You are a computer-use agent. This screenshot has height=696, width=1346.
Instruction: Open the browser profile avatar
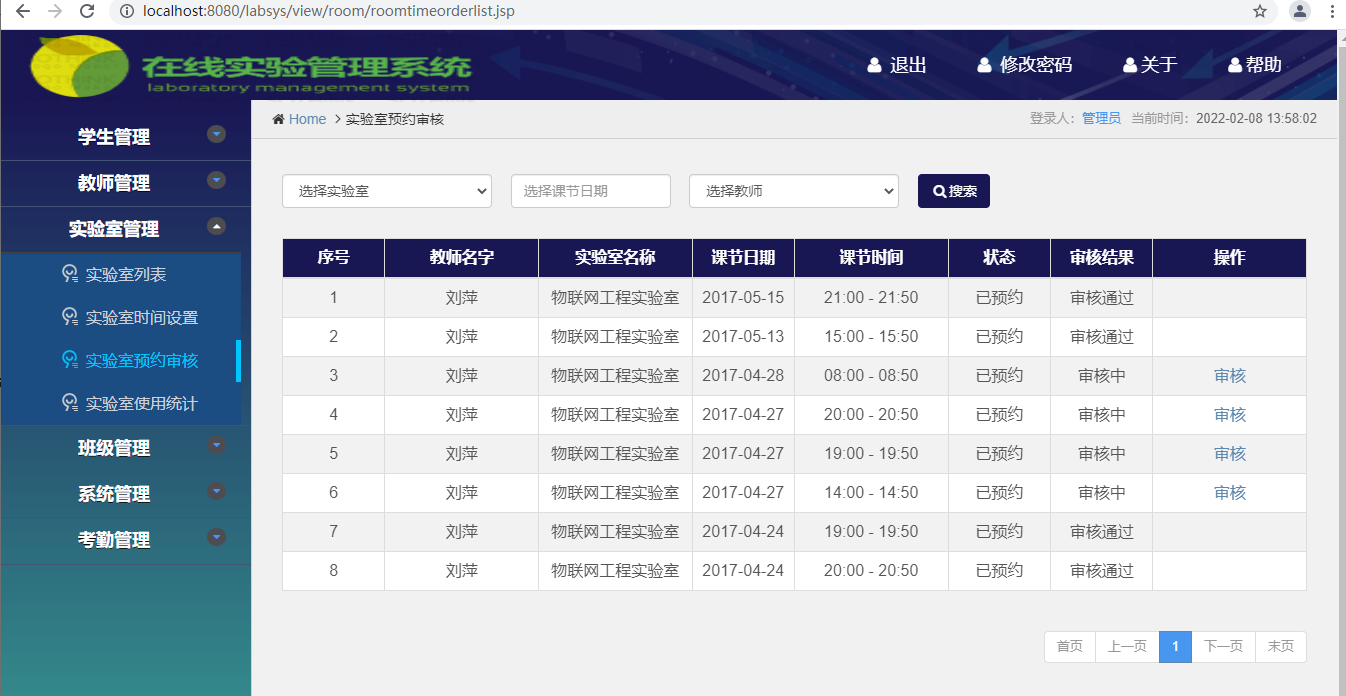(1299, 11)
